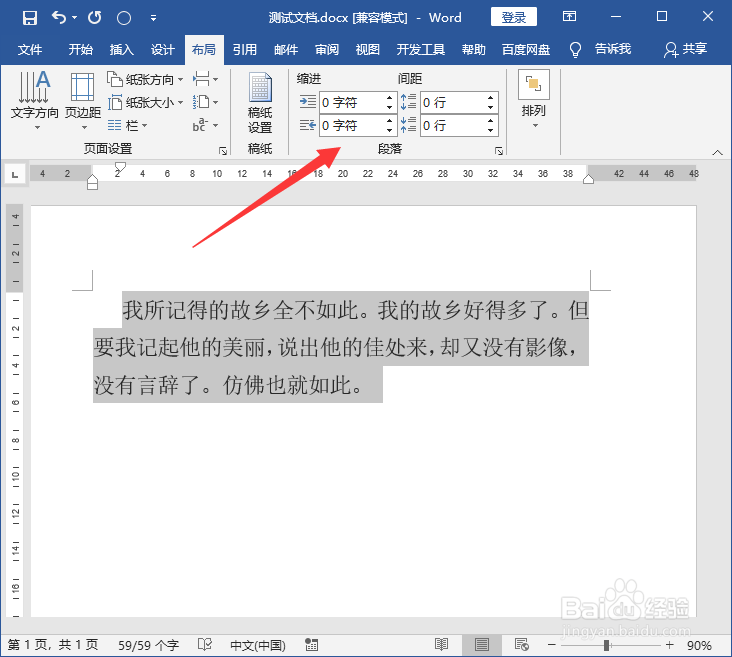Click the 稿纸设置 manuscript paper button
The image size is (732, 657).
point(260,103)
